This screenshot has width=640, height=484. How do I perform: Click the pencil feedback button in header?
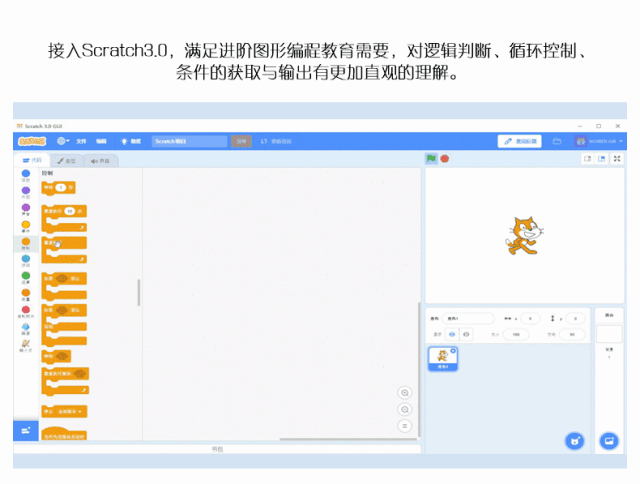(520, 141)
